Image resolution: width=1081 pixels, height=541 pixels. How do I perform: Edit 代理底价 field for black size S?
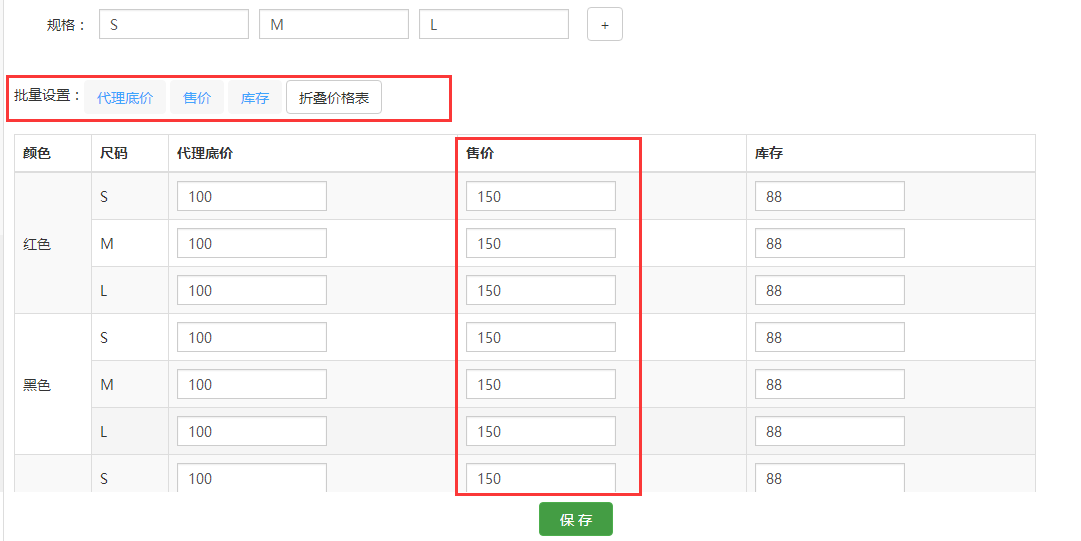[251, 338]
